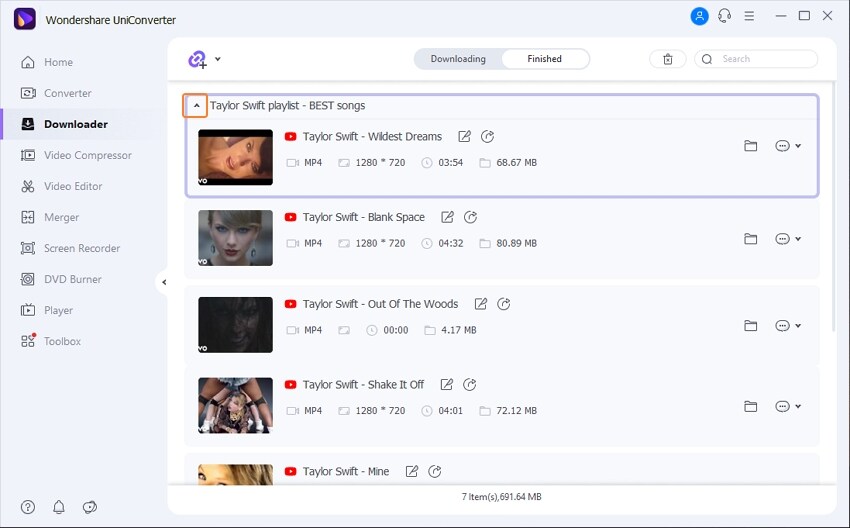The image size is (850, 528).
Task: Convert the Taylor Swift - Mine video
Action: tap(435, 472)
